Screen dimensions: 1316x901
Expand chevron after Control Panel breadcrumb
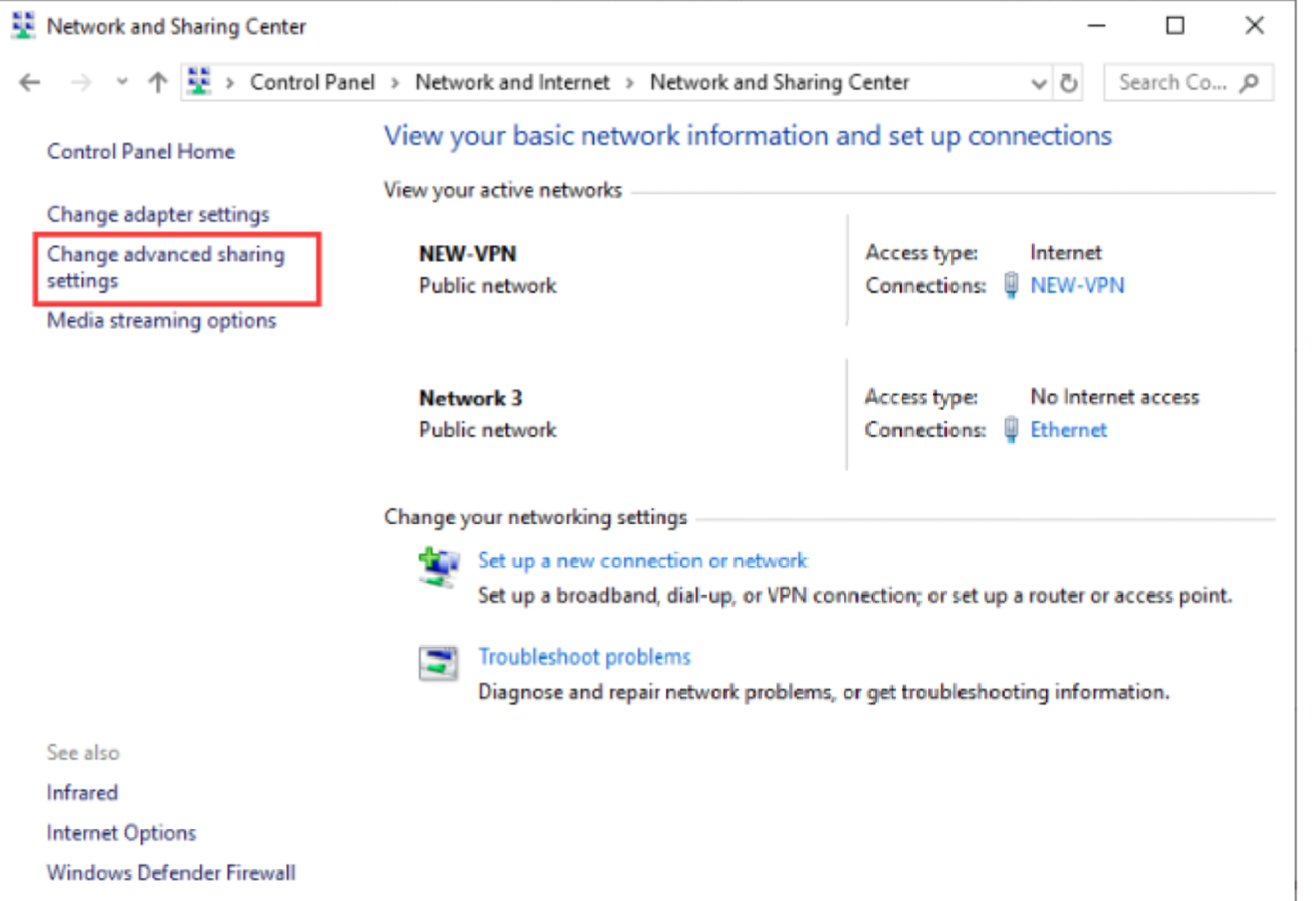click(x=395, y=83)
